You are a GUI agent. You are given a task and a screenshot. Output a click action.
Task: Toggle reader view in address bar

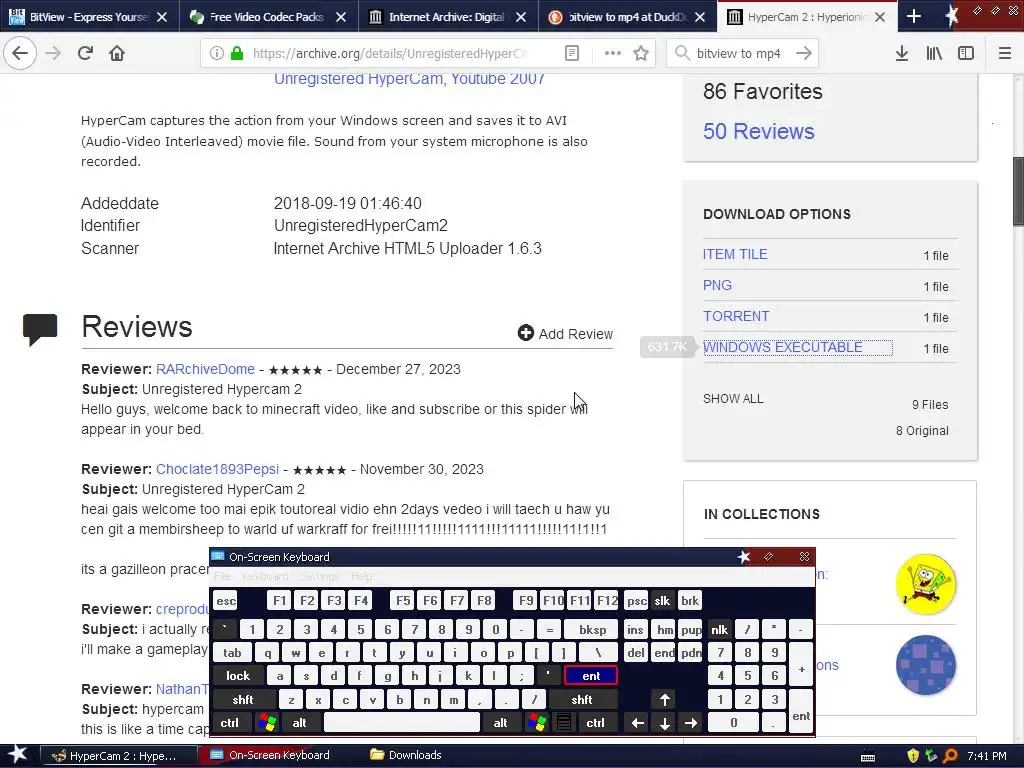tap(571, 53)
